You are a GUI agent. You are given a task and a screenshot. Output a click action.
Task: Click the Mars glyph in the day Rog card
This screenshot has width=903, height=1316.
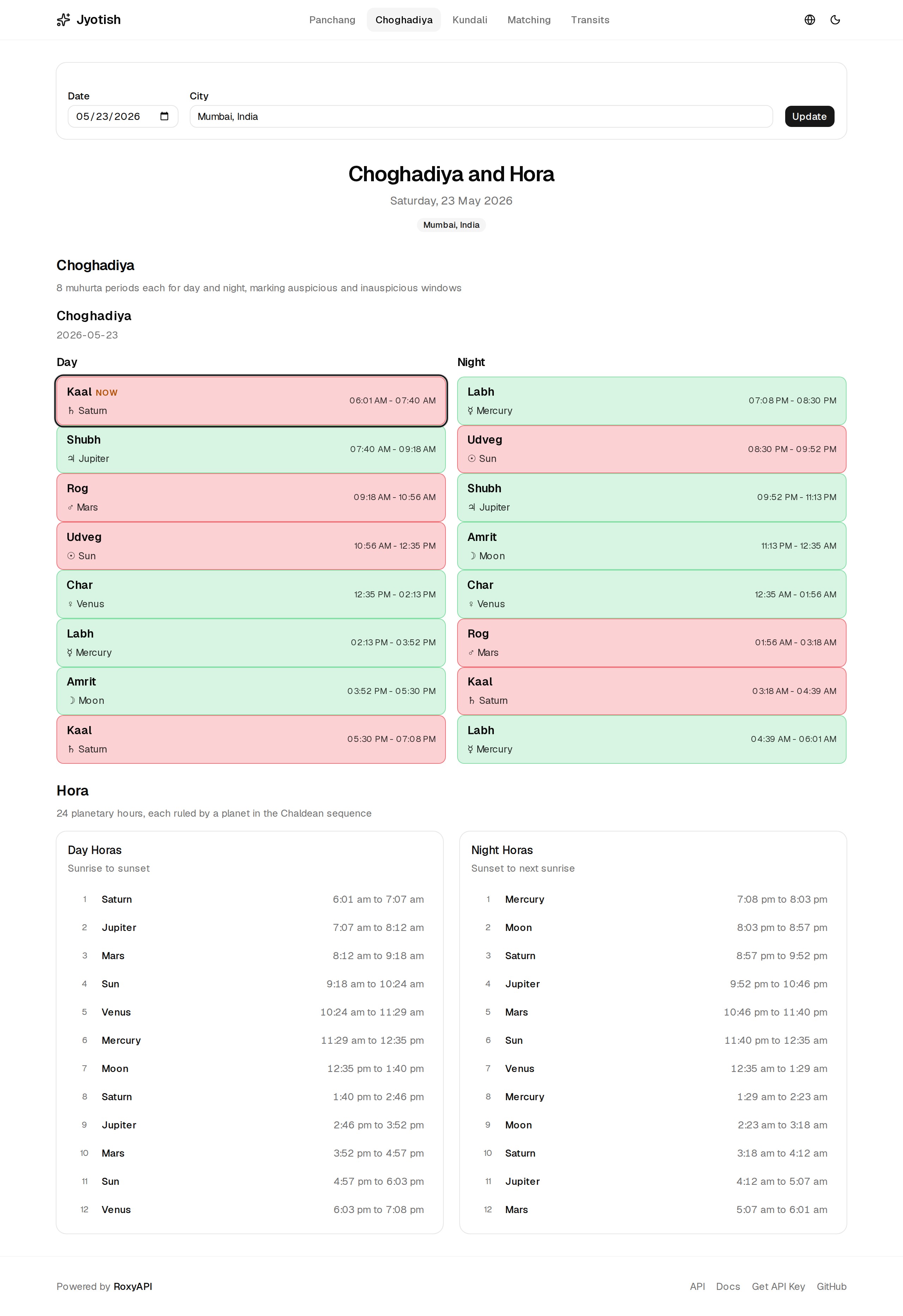[x=70, y=507]
